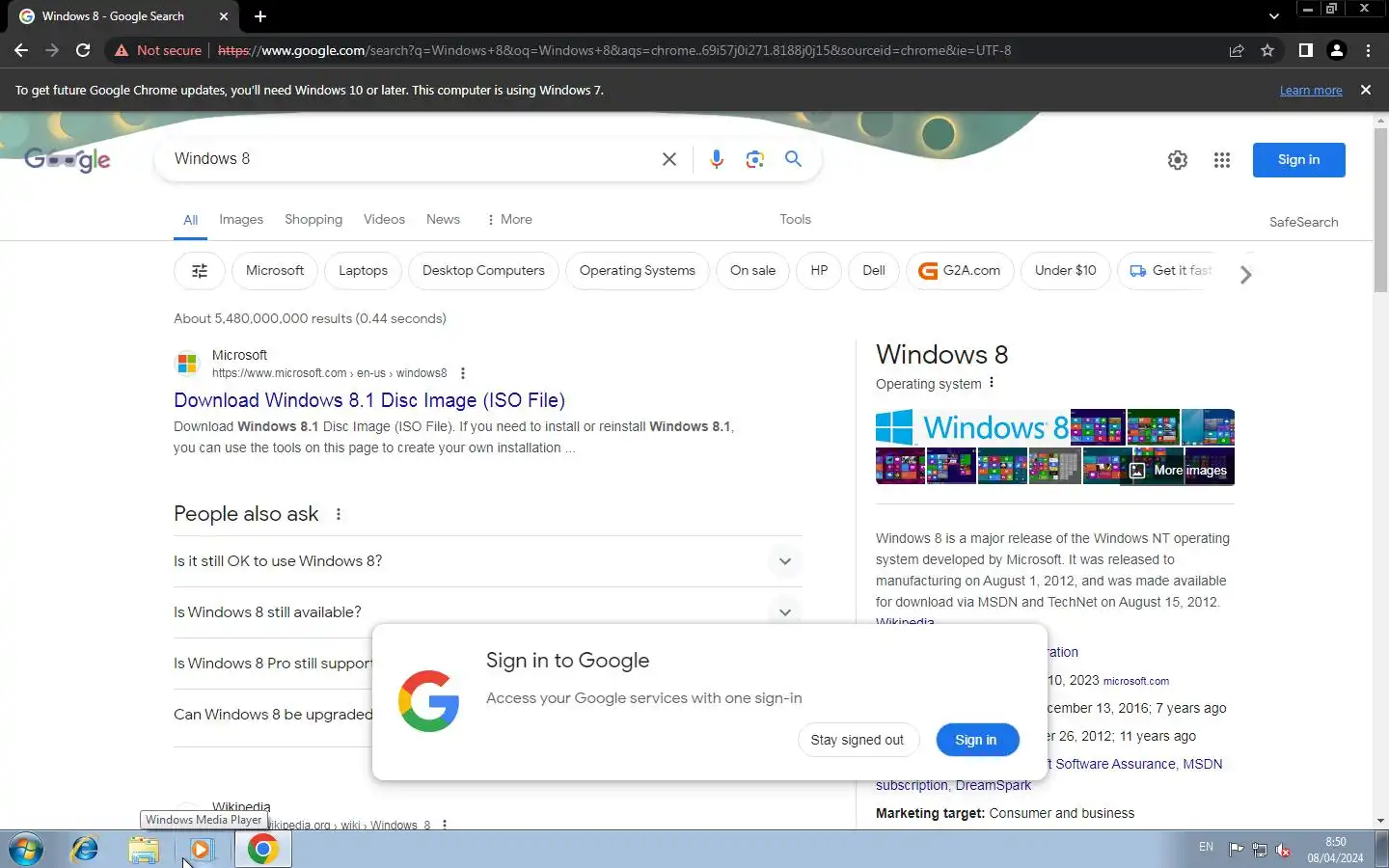Select the Operating Systems filter chip
1389x868 pixels.
pos(637,271)
